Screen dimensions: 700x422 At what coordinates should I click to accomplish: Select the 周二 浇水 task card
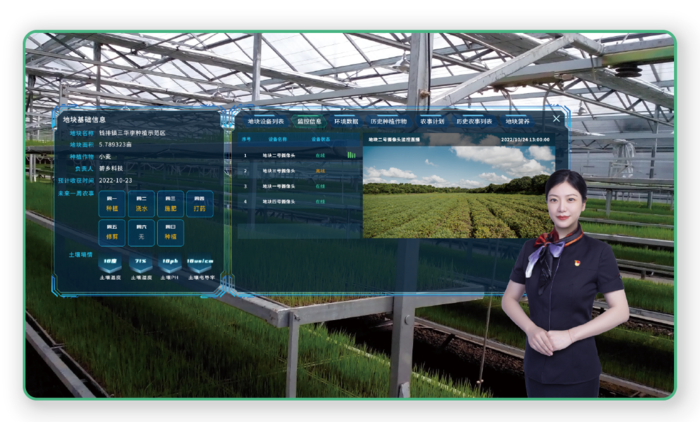(x=141, y=204)
